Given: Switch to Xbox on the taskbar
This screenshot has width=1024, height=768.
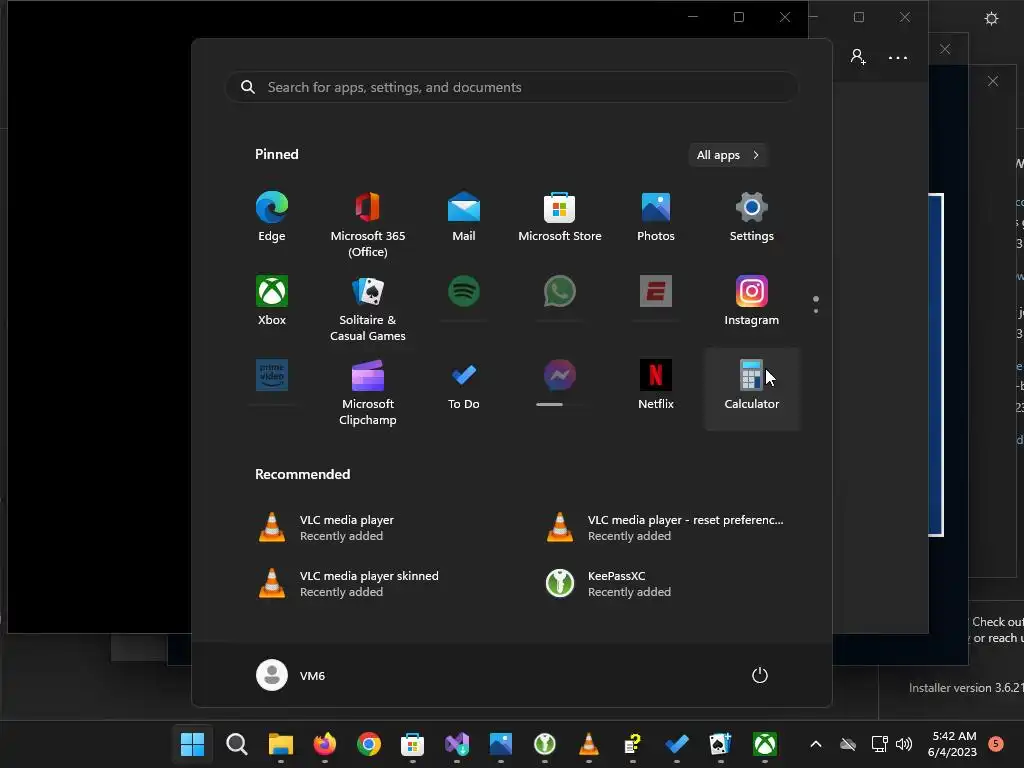Looking at the screenshot, I should [x=765, y=744].
